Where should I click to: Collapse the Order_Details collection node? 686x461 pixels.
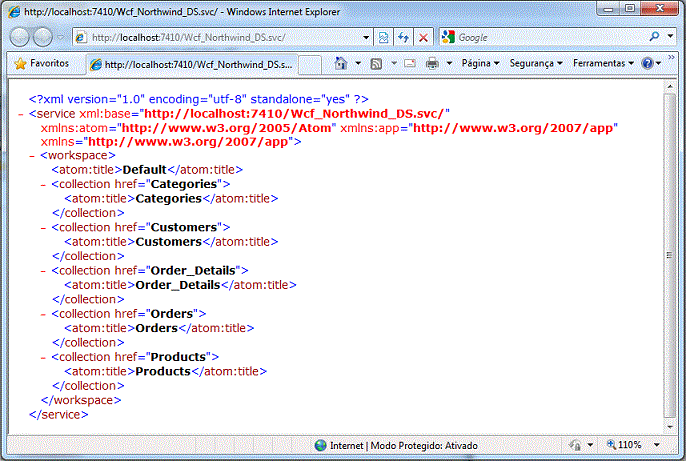[43, 272]
